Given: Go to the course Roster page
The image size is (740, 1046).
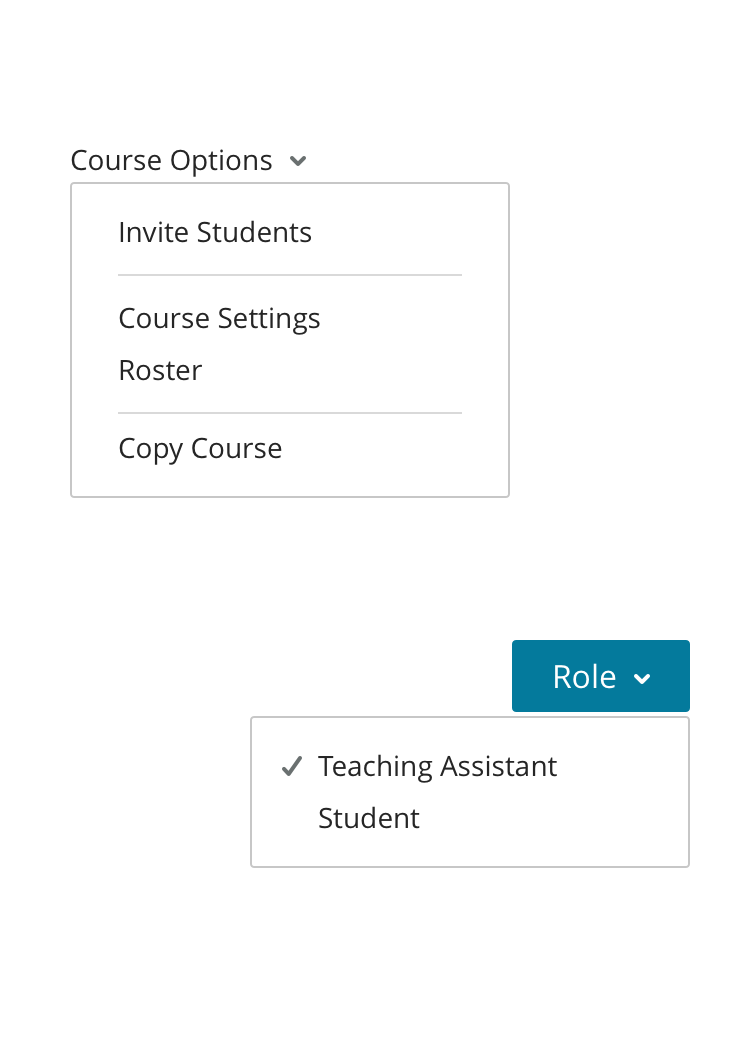Looking at the screenshot, I should pos(160,371).
